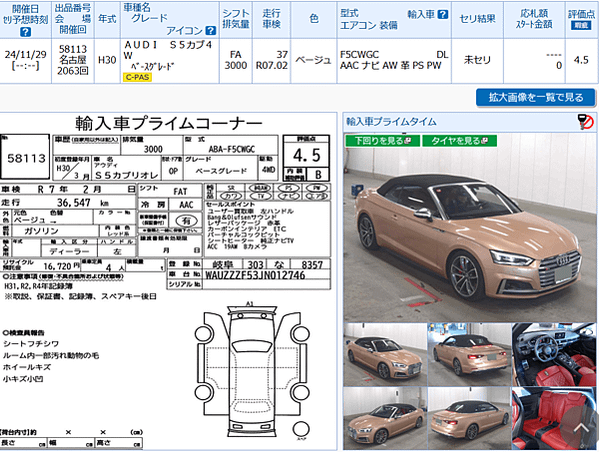Click the chassis number WAUZZZF53JN012746

click(x=255, y=275)
